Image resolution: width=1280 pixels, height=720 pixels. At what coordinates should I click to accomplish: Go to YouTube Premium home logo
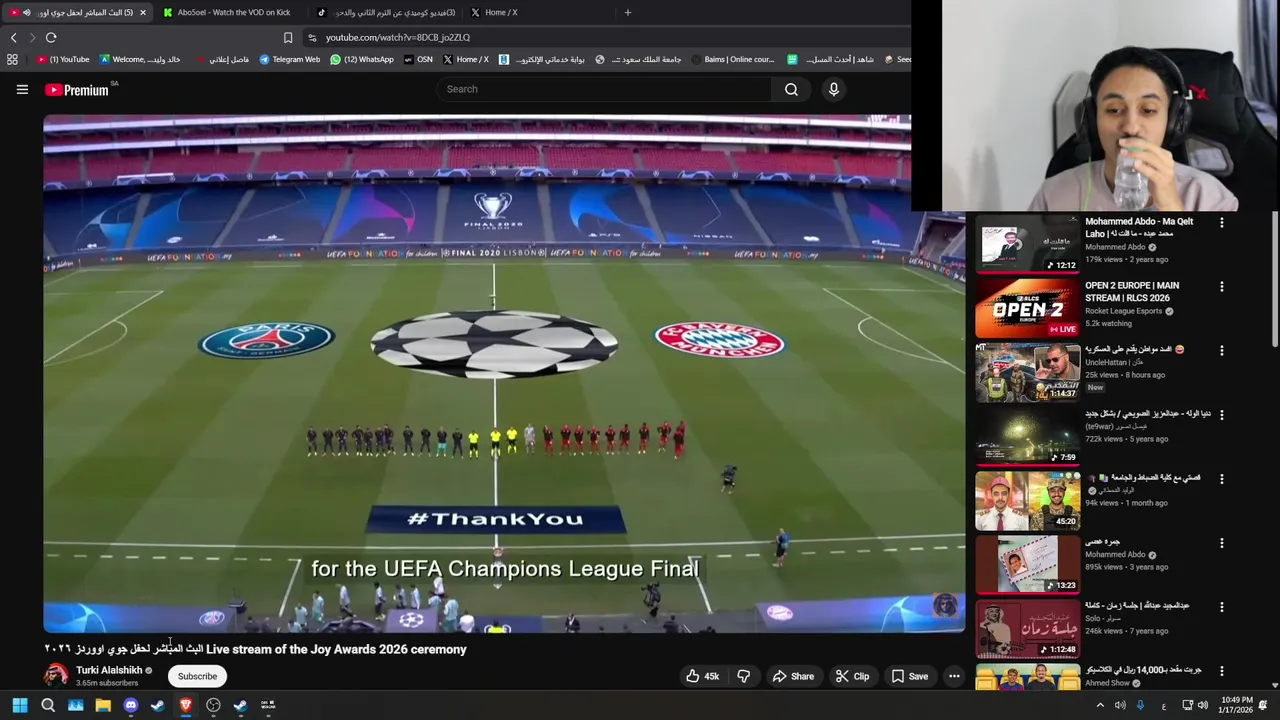(77, 90)
